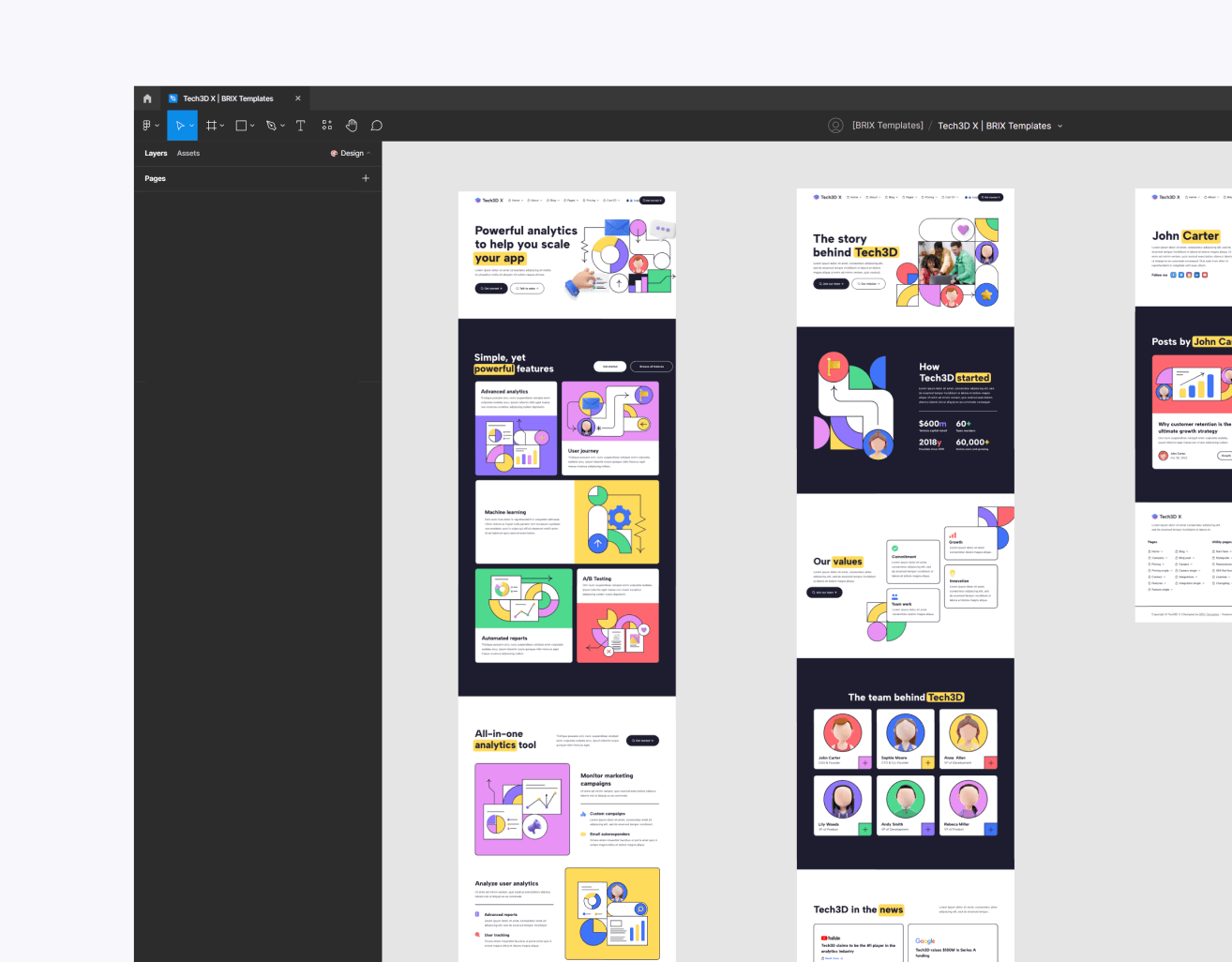Go to the Figma home screen icon
The width and height of the screenshot is (1232, 962).
pyautogui.click(x=147, y=98)
